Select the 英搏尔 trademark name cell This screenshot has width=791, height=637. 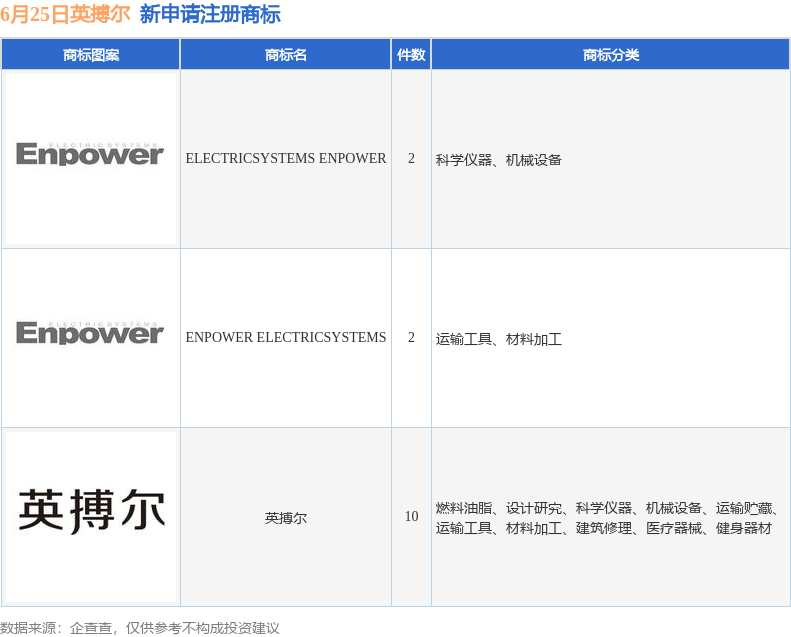[x=286, y=517]
